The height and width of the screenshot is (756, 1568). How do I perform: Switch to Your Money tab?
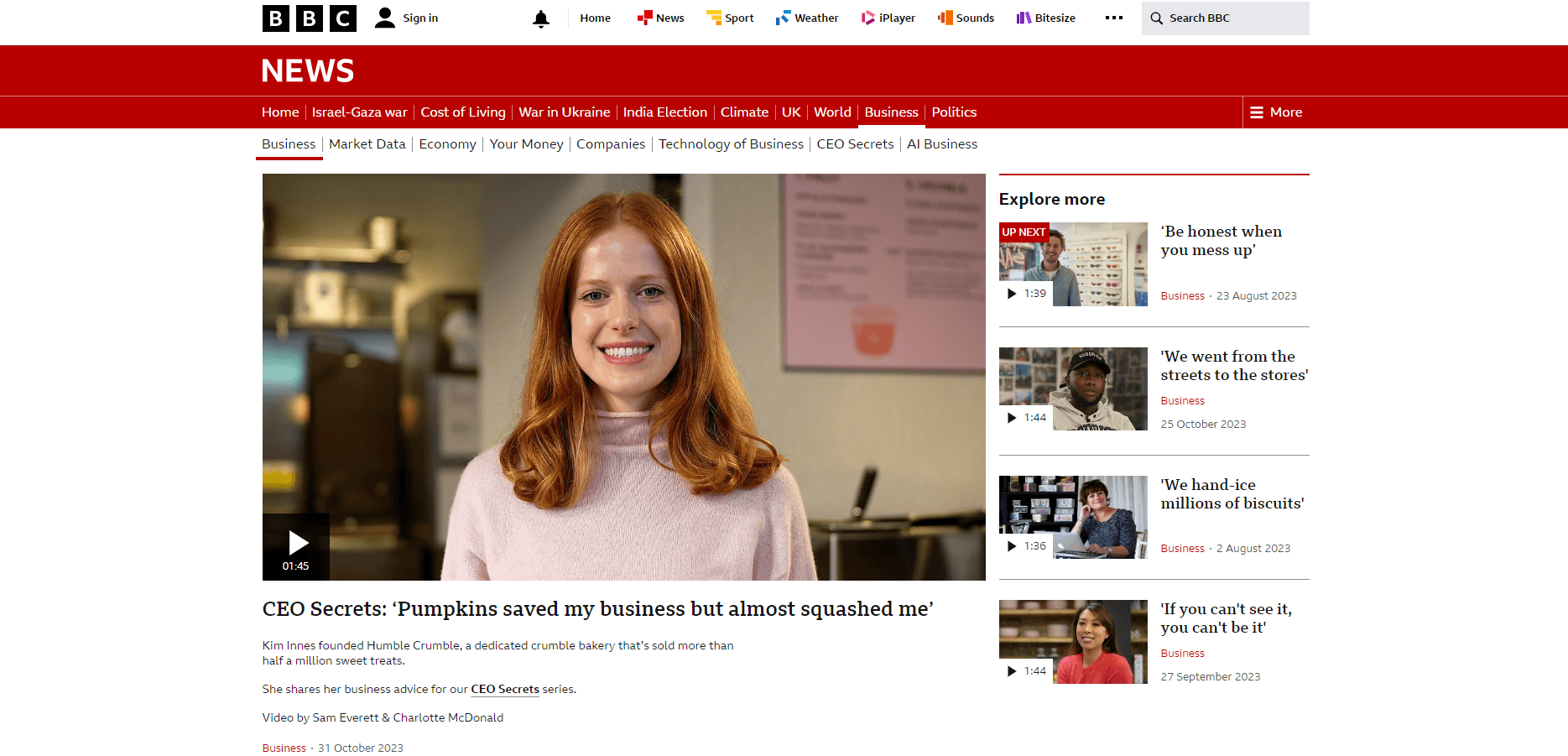point(526,144)
